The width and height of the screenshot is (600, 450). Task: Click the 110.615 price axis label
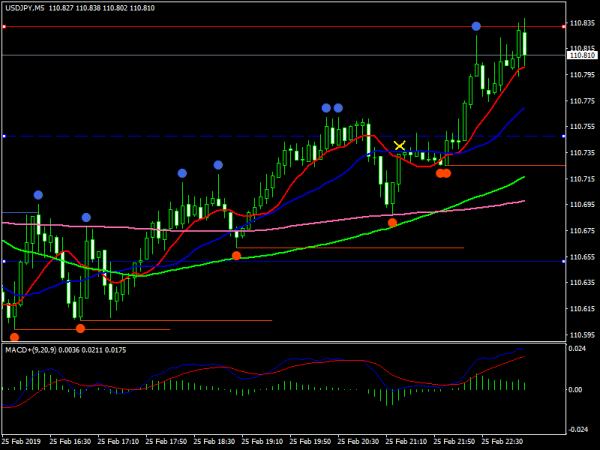(x=582, y=309)
